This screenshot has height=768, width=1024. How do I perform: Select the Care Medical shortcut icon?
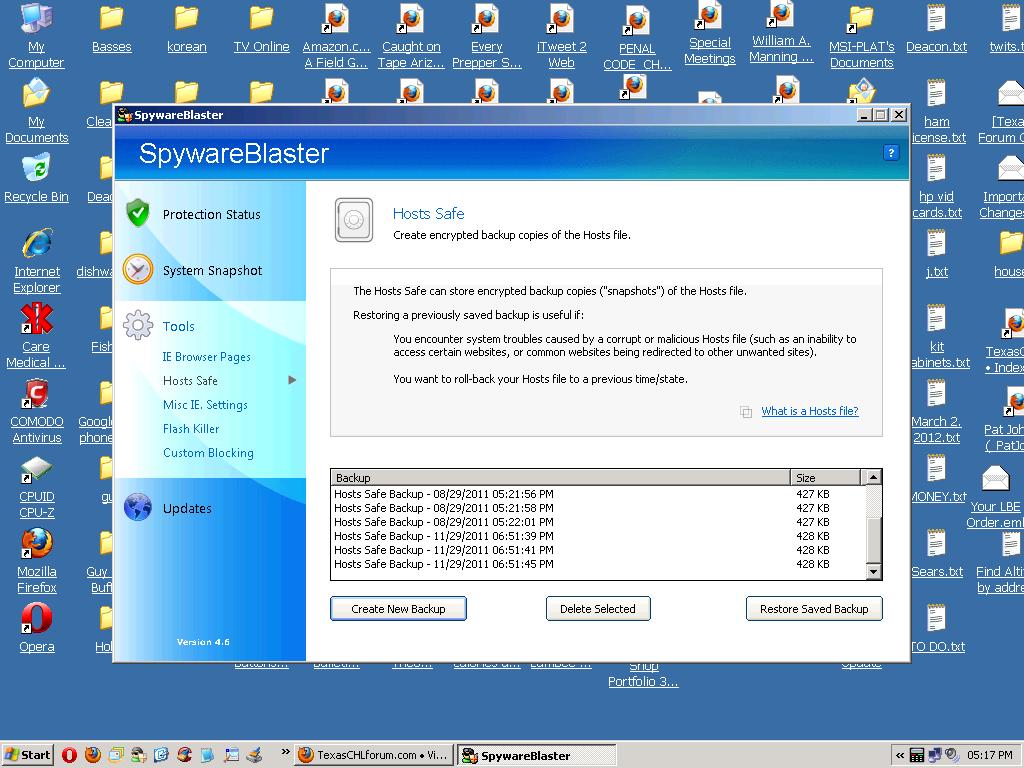click(x=36, y=318)
